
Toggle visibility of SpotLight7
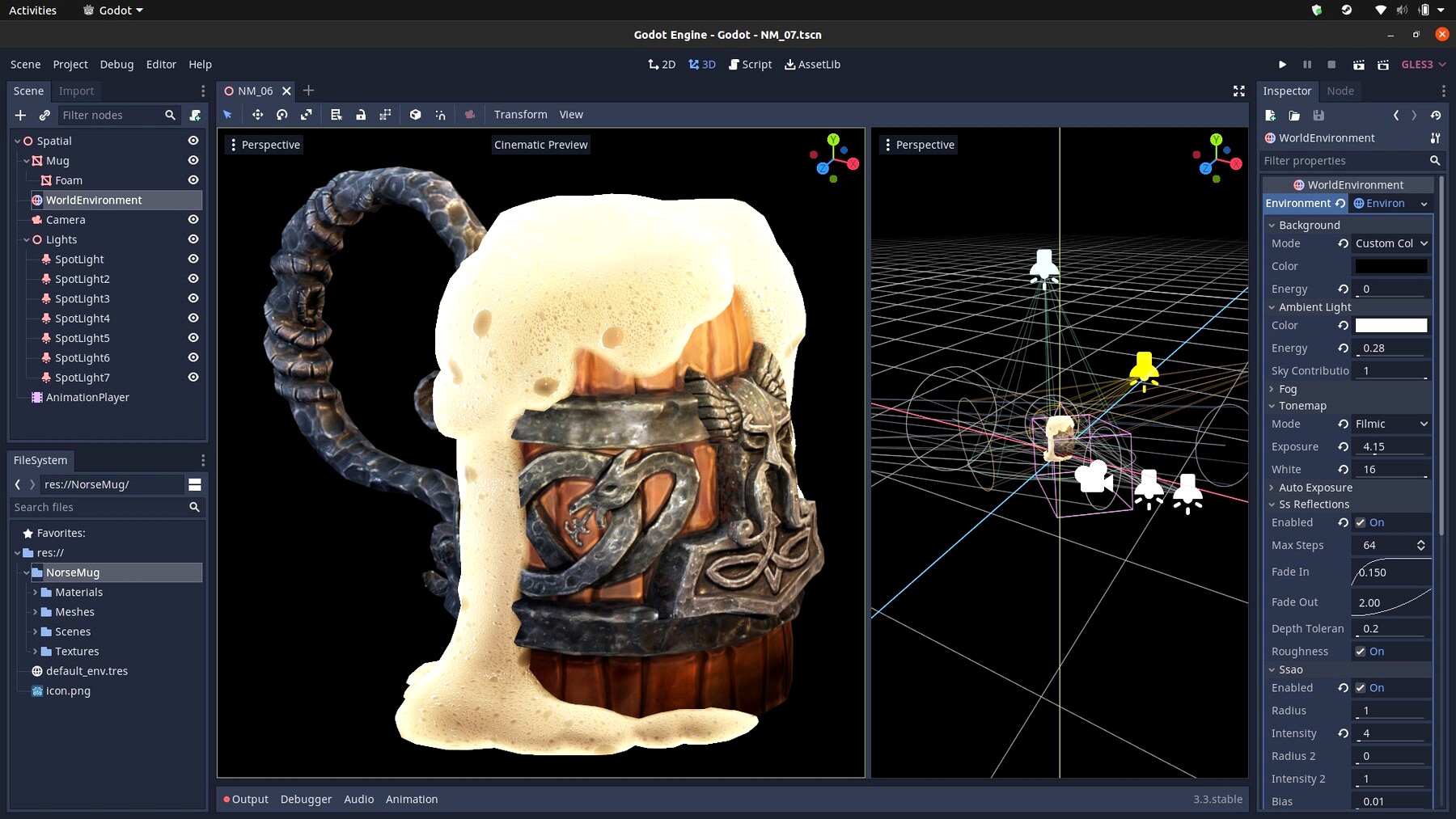tap(193, 378)
